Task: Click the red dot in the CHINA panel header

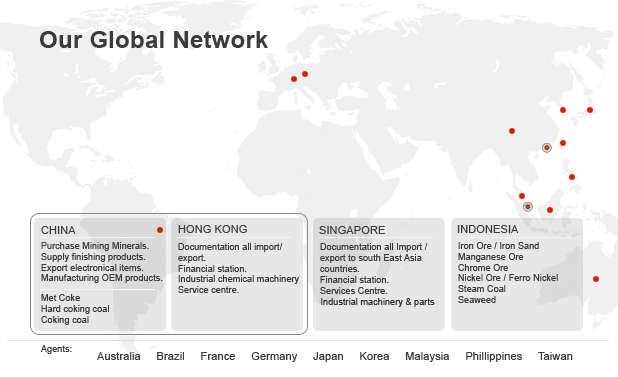Action: click(160, 230)
